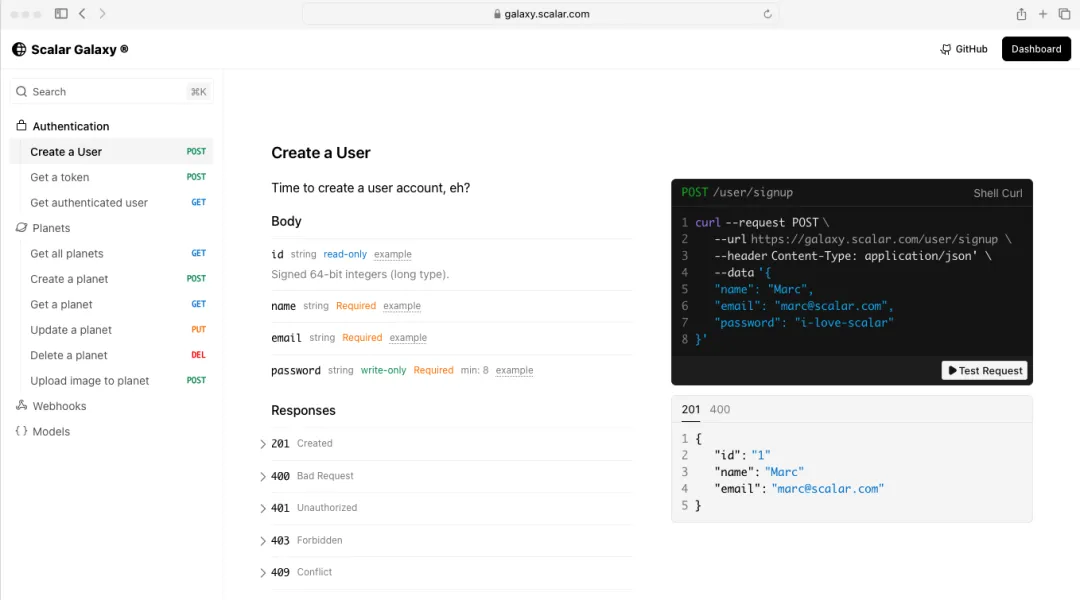Expand the 201 Created response
Viewport: 1080px width, 600px height.
point(263,444)
